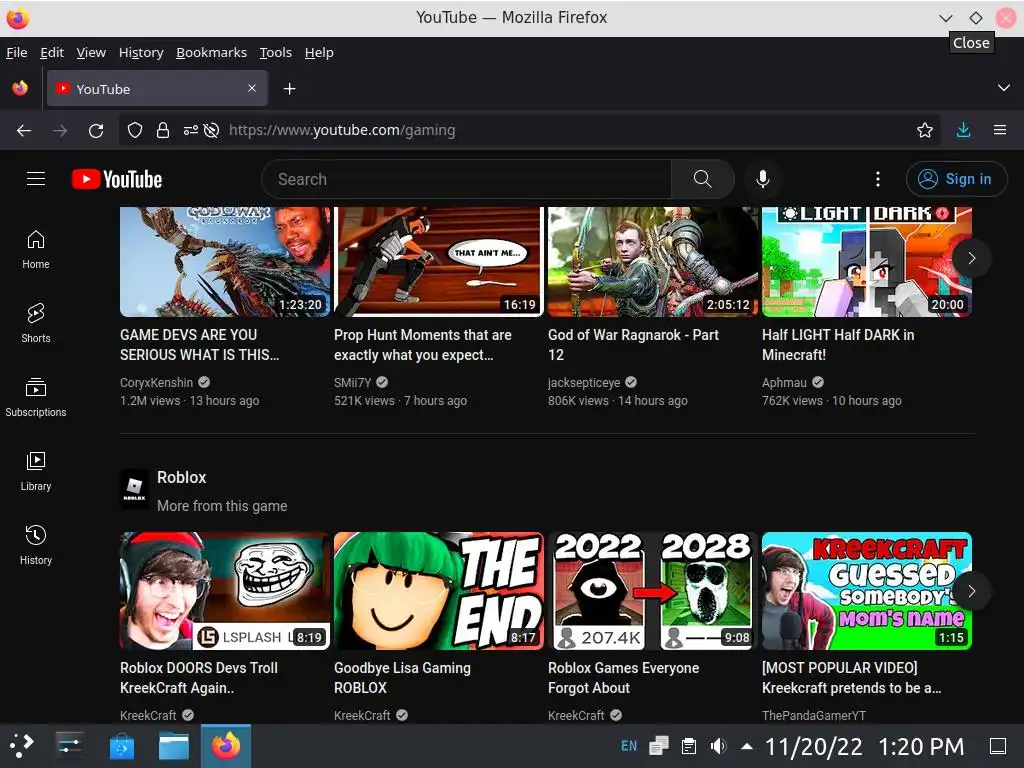Viewport: 1024px width, 768px height.
Task: Open tracking protection shield icon
Action: click(135, 131)
